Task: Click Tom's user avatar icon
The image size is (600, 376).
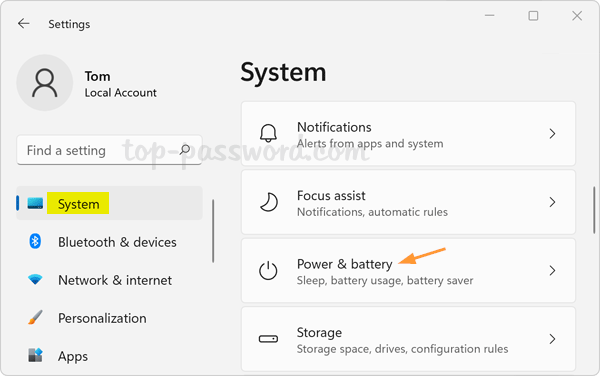Action: 45,83
